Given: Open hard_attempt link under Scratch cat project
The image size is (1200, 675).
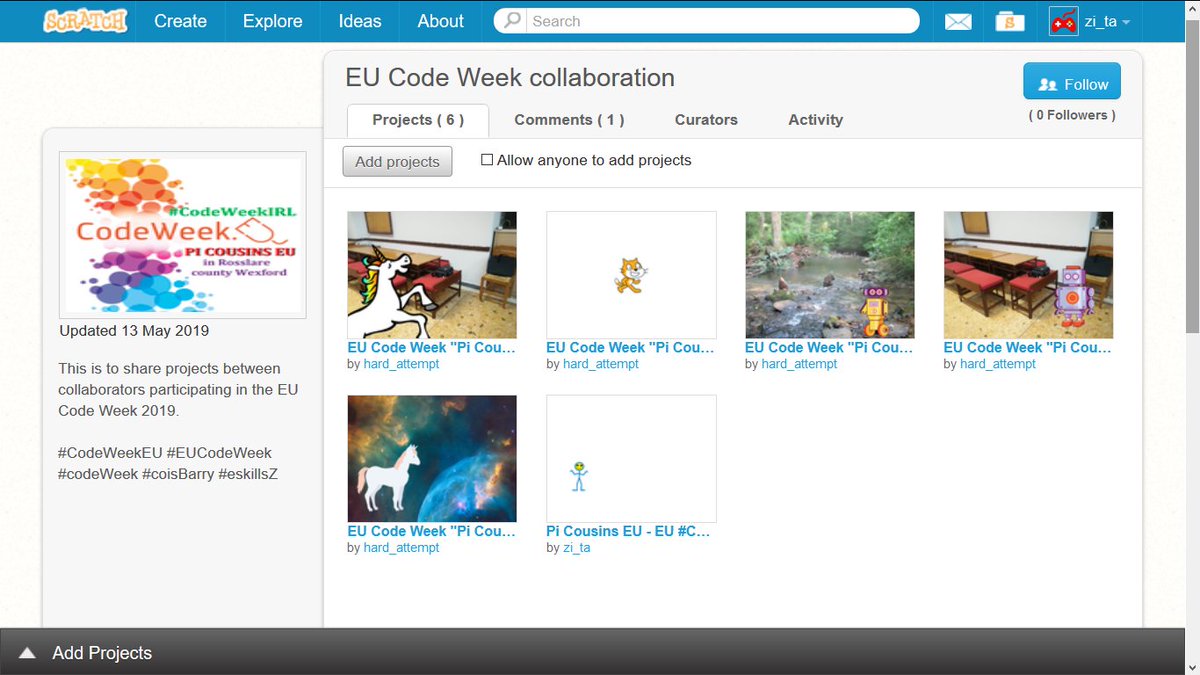Looking at the screenshot, I should point(601,364).
